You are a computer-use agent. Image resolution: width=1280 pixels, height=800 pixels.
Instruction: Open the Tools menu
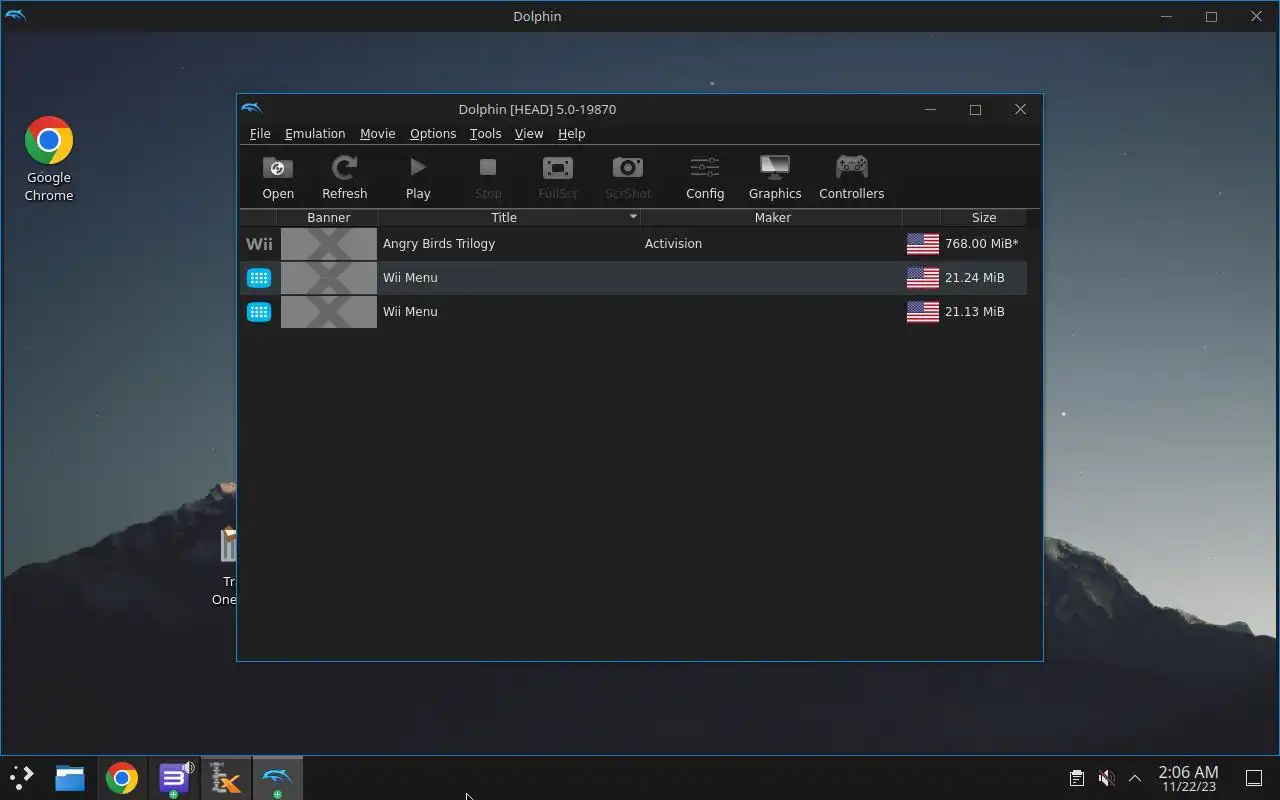(485, 134)
